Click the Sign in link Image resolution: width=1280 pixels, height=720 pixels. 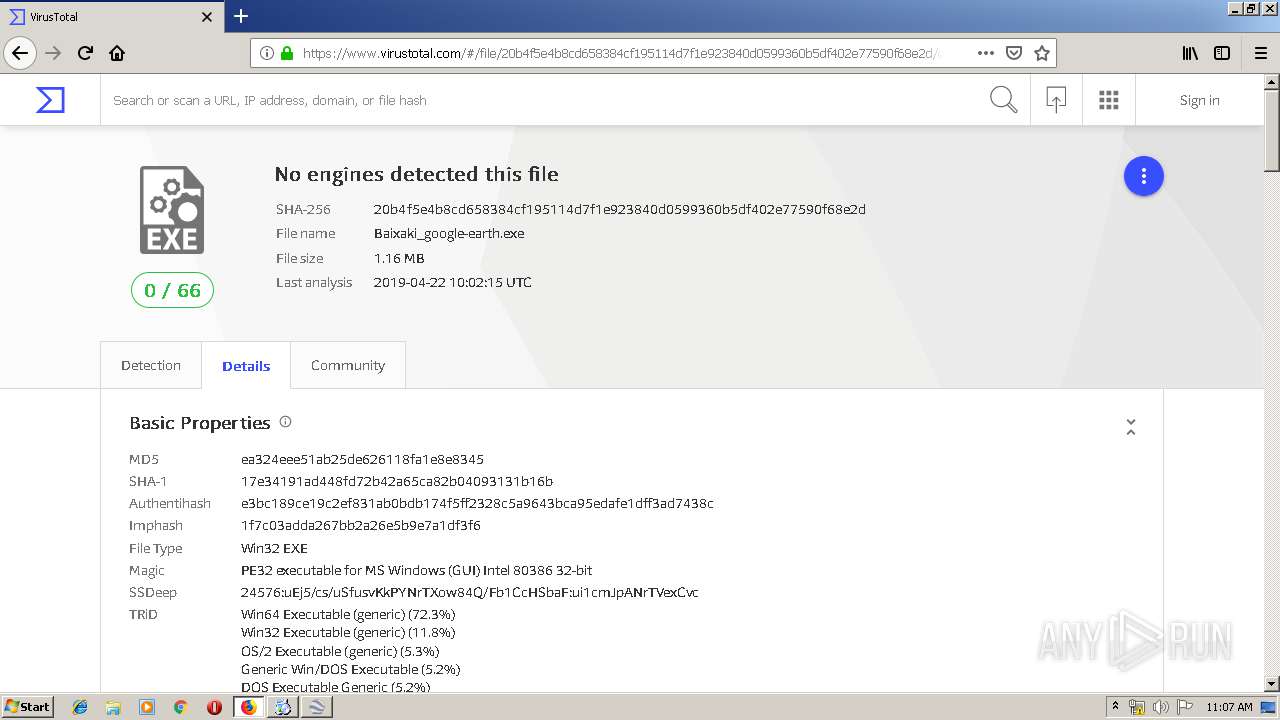pyautogui.click(x=1199, y=100)
